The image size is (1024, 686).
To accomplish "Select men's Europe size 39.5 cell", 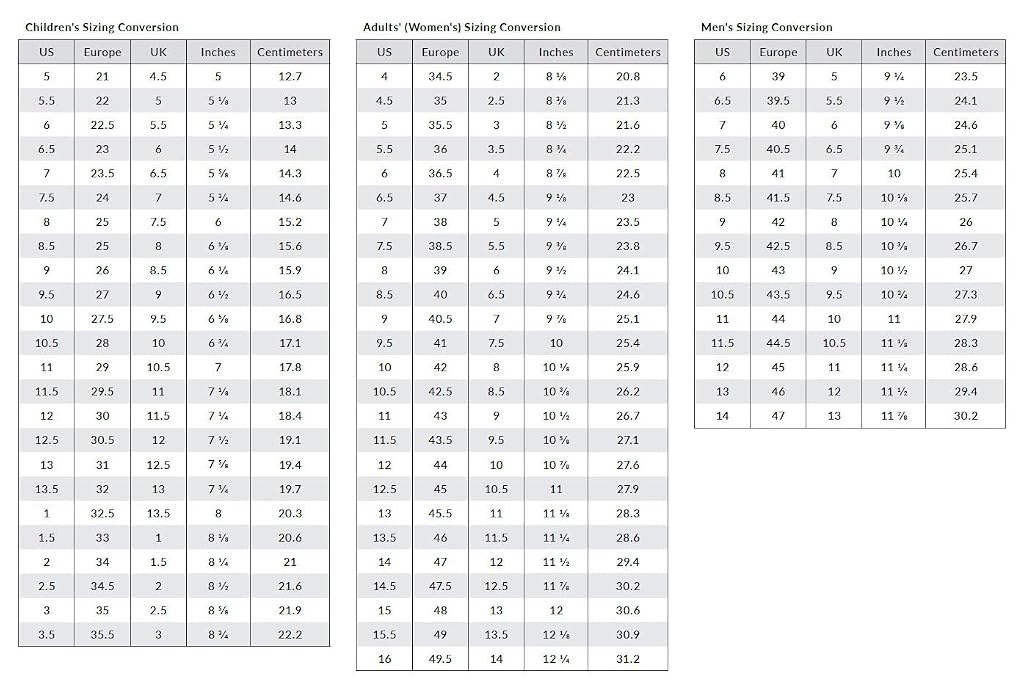I will [x=778, y=101].
